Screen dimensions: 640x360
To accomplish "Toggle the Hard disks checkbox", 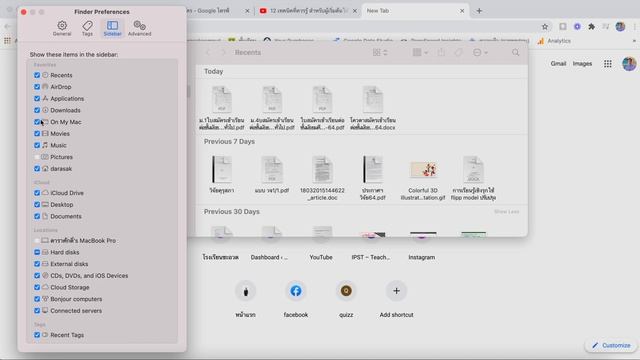I will click(37, 252).
